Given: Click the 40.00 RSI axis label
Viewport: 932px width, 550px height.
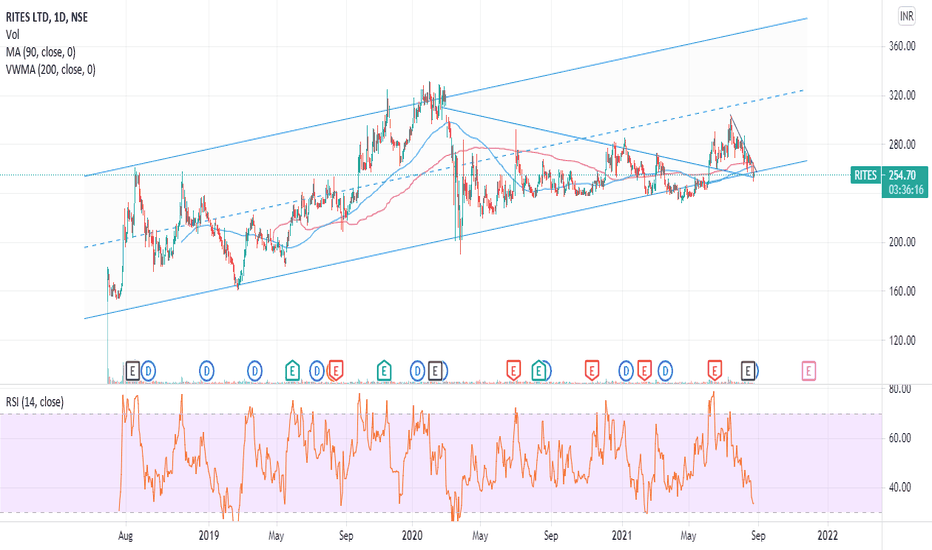Looking at the screenshot, I should click(900, 488).
